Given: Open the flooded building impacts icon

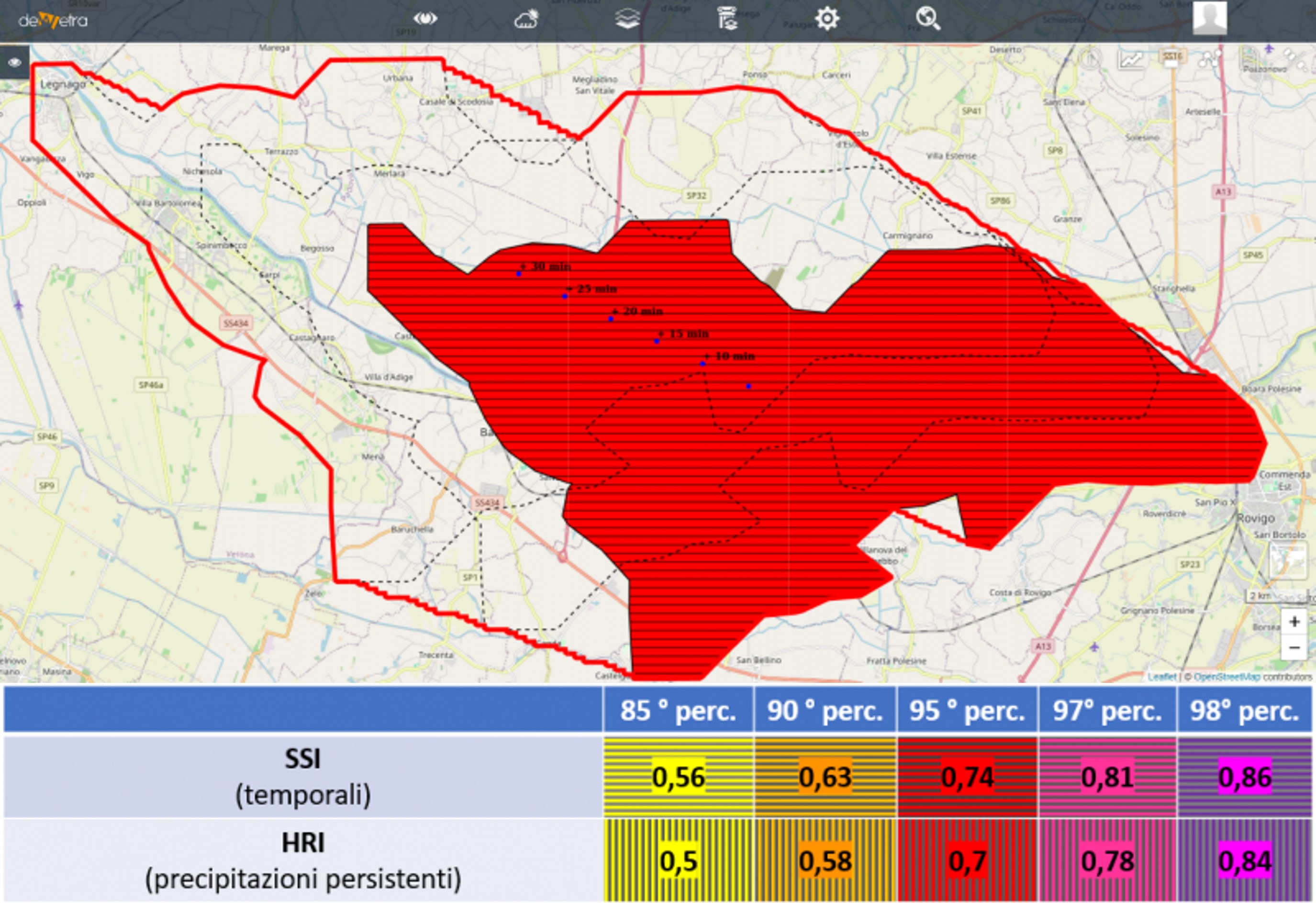Looking at the screenshot, I should pos(727,19).
